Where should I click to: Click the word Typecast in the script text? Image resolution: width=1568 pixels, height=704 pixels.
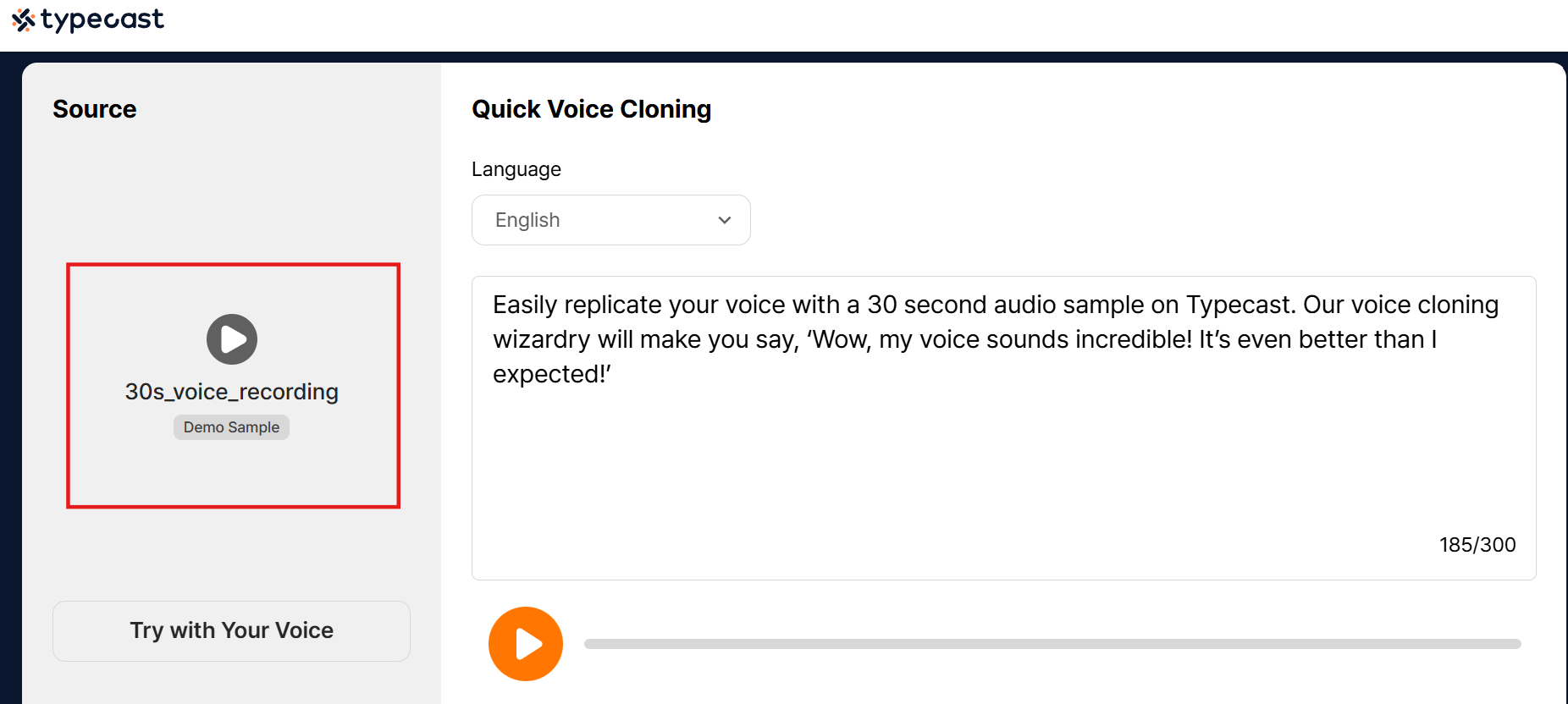coord(1240,305)
